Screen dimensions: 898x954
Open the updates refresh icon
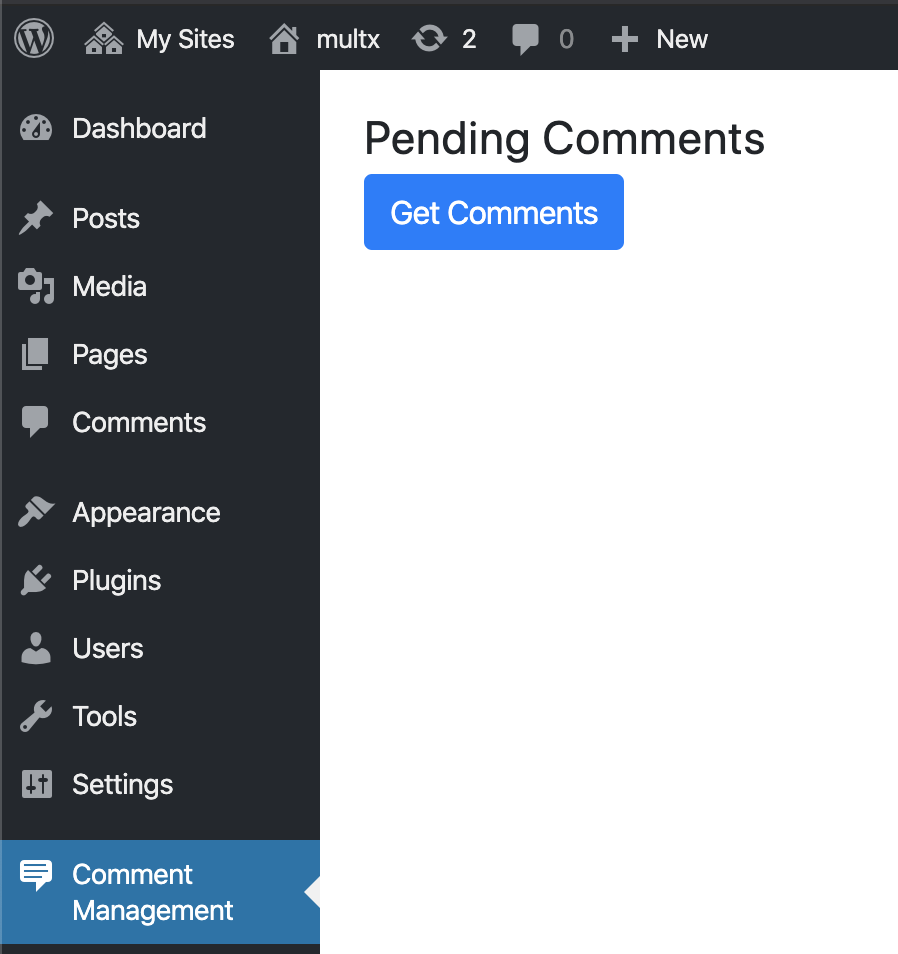[x=430, y=39]
